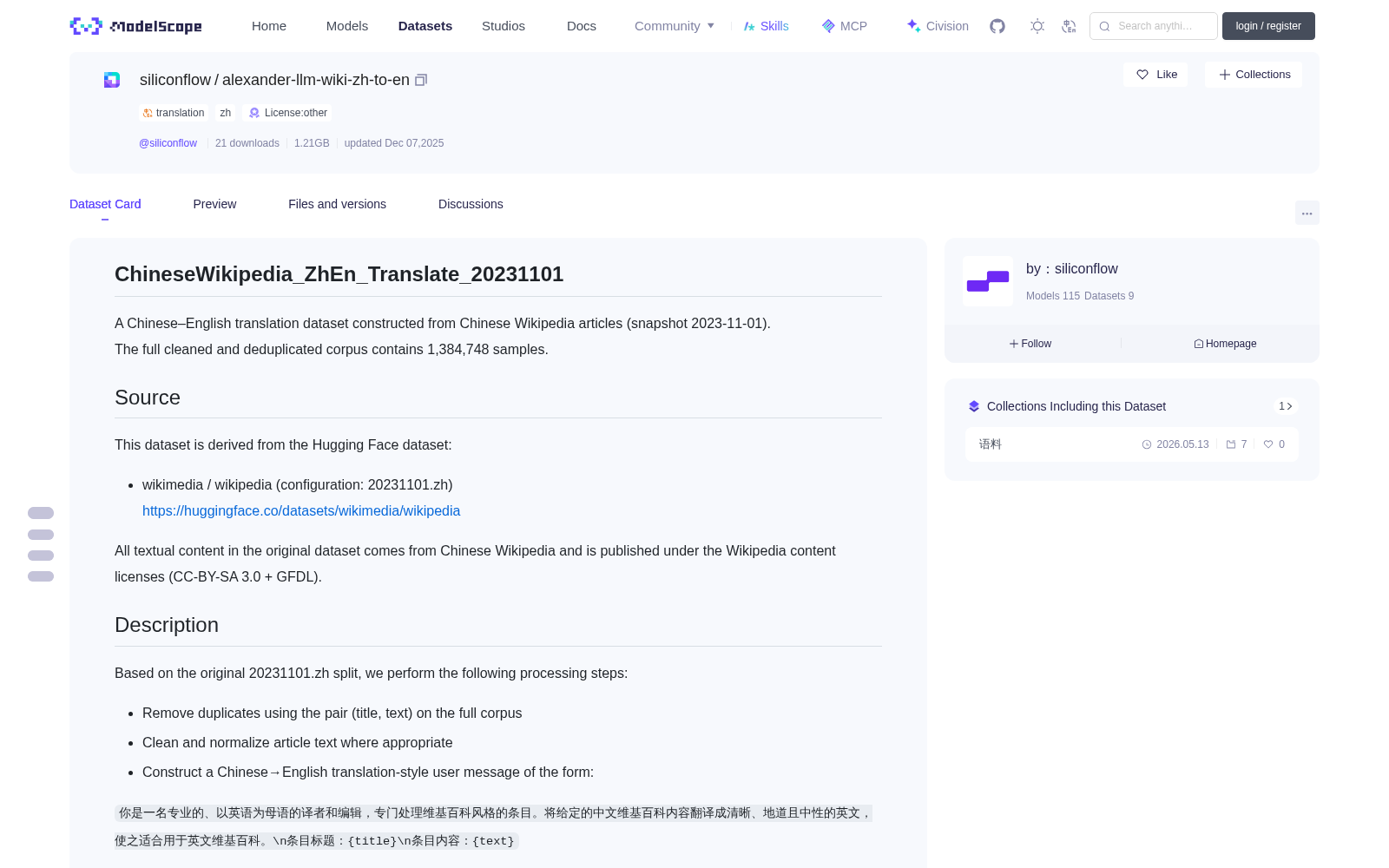Click 'Datasets 9' count text

click(x=1109, y=296)
